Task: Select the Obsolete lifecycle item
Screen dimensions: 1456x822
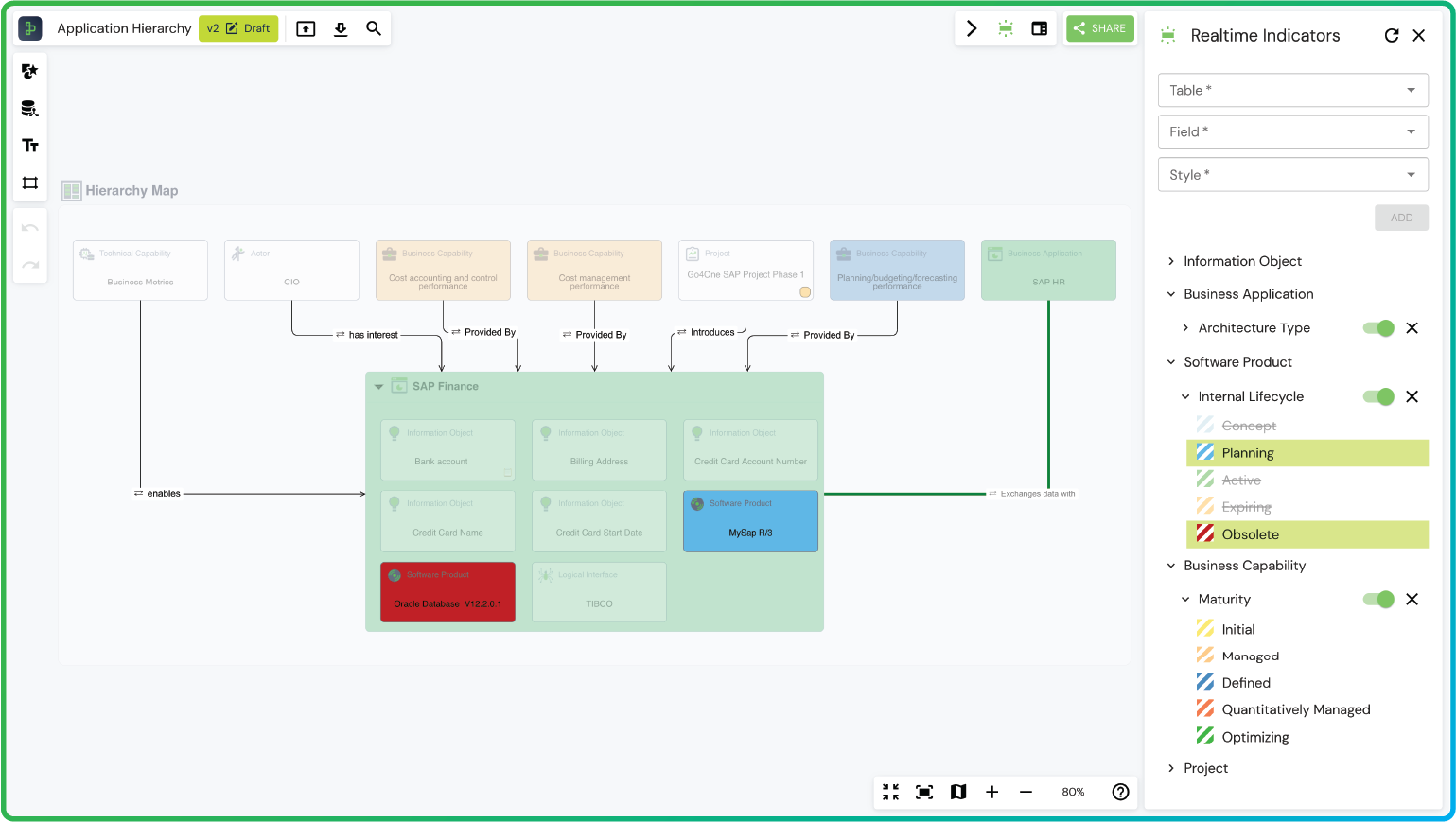Action: click(1250, 534)
